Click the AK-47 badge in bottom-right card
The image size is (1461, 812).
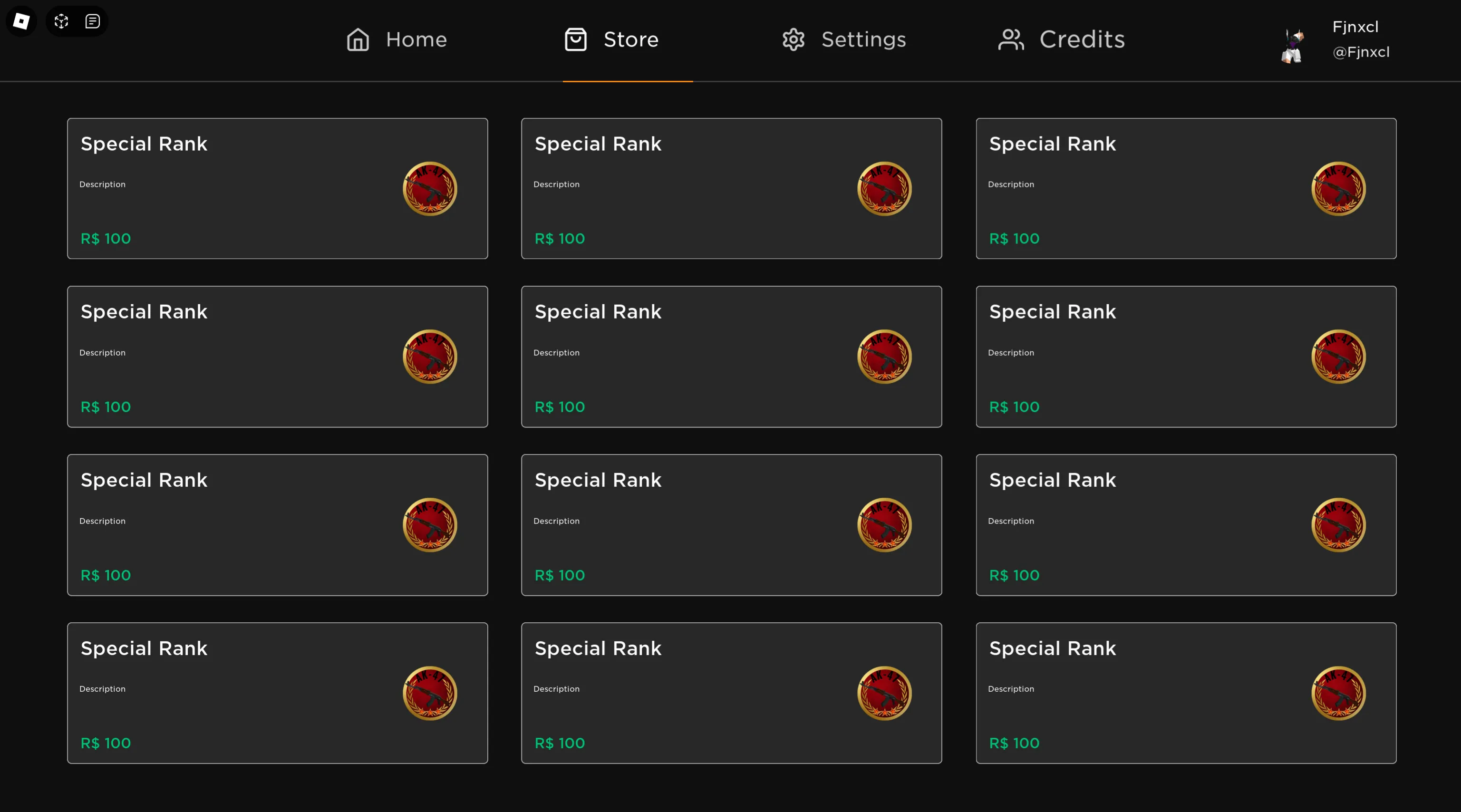(1338, 693)
